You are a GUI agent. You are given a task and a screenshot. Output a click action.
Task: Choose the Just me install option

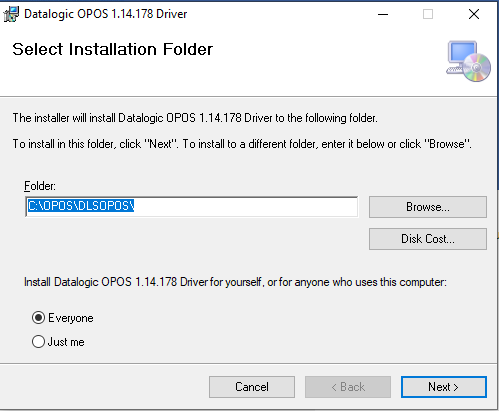(x=38, y=342)
